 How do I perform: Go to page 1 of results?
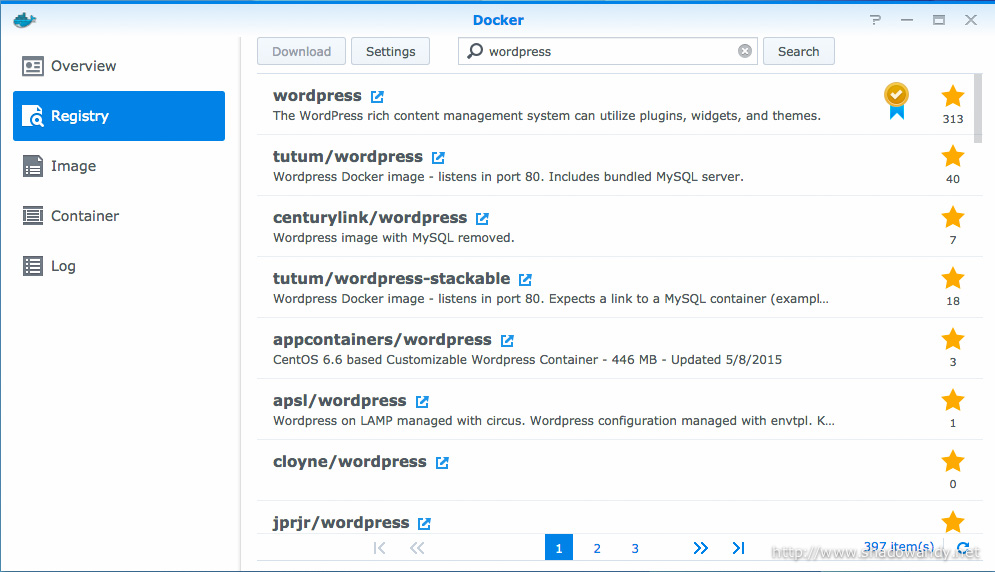tap(558, 548)
